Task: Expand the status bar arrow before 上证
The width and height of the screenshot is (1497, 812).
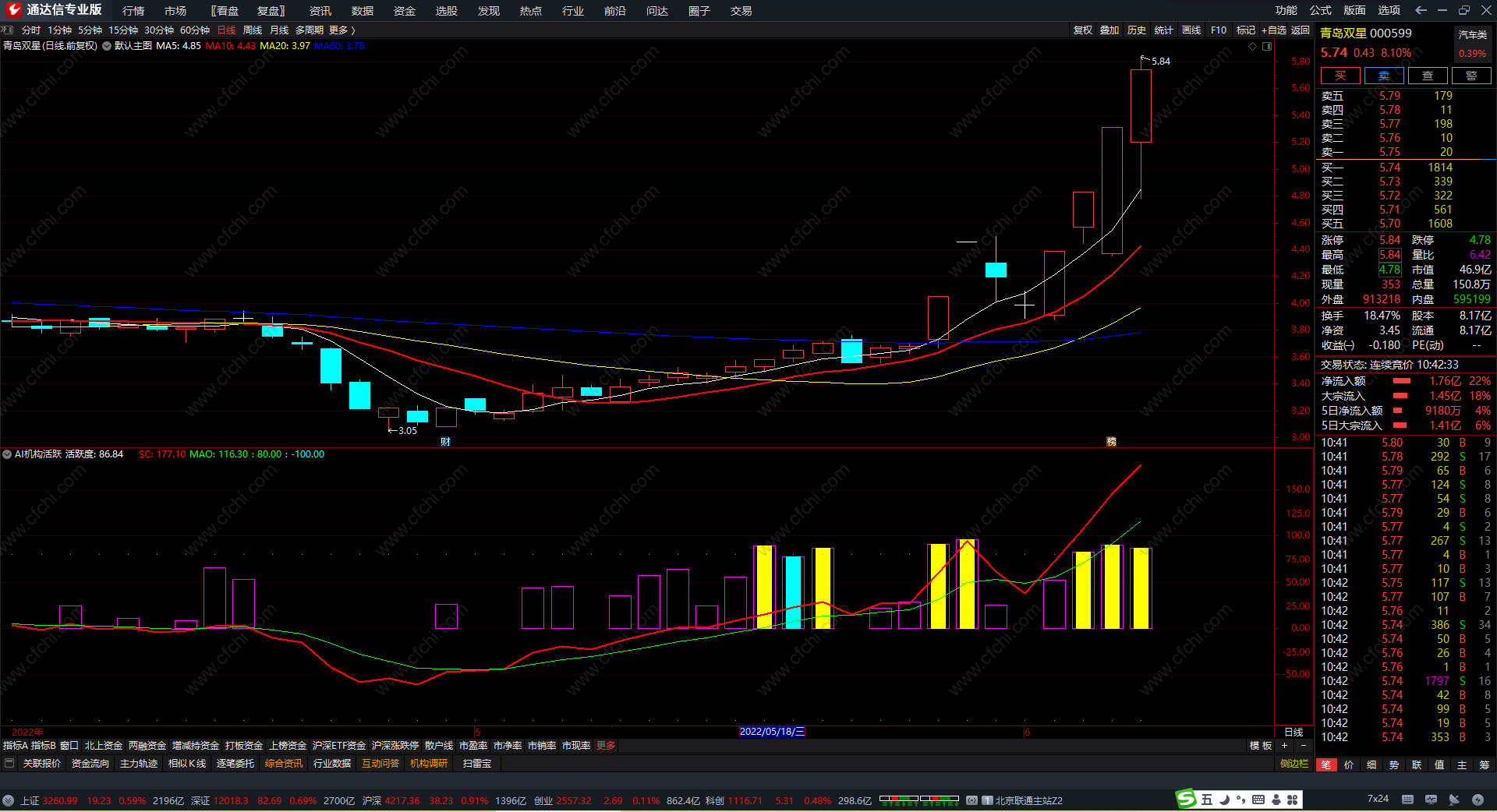Action: [8, 800]
